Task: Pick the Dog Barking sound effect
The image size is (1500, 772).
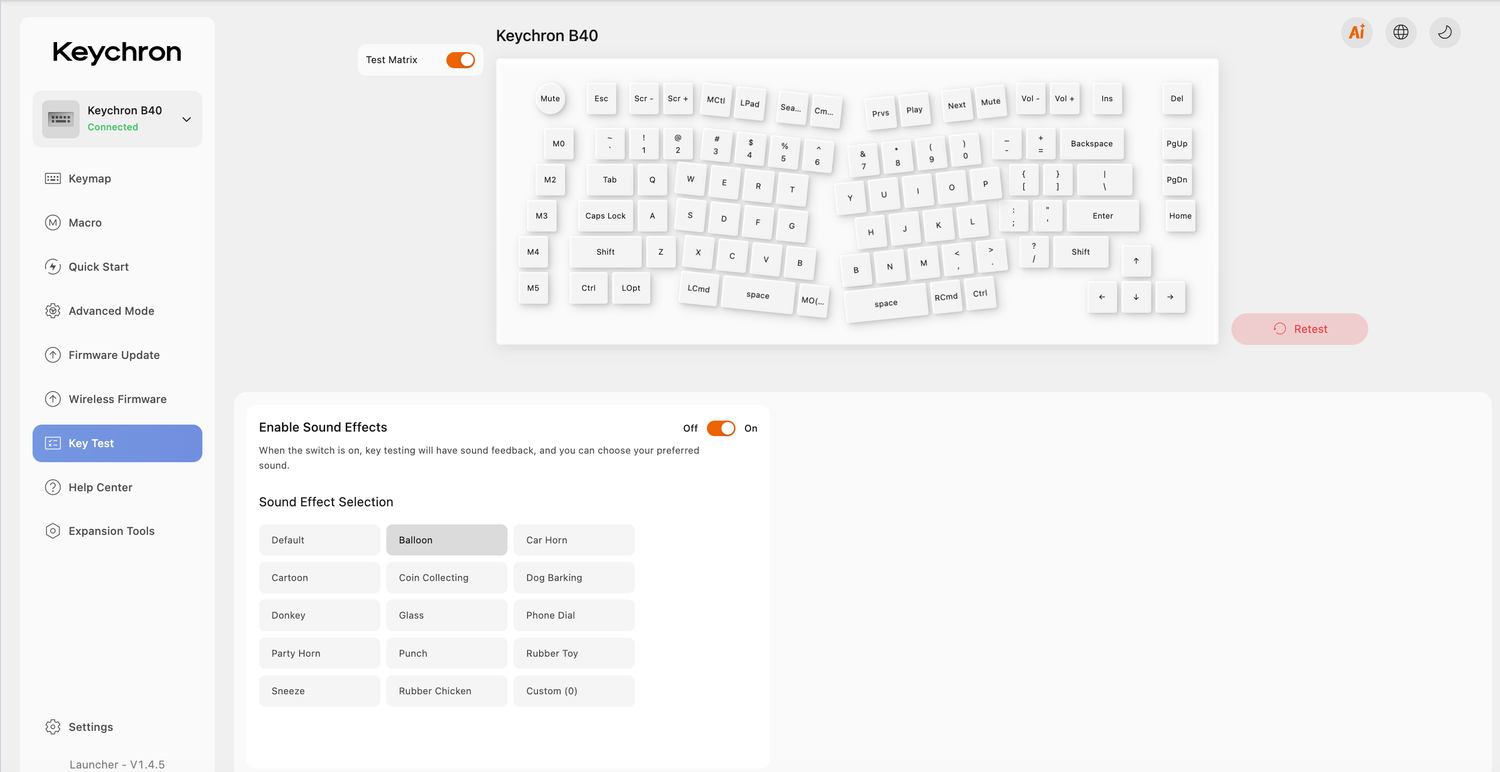Action: coord(574,578)
